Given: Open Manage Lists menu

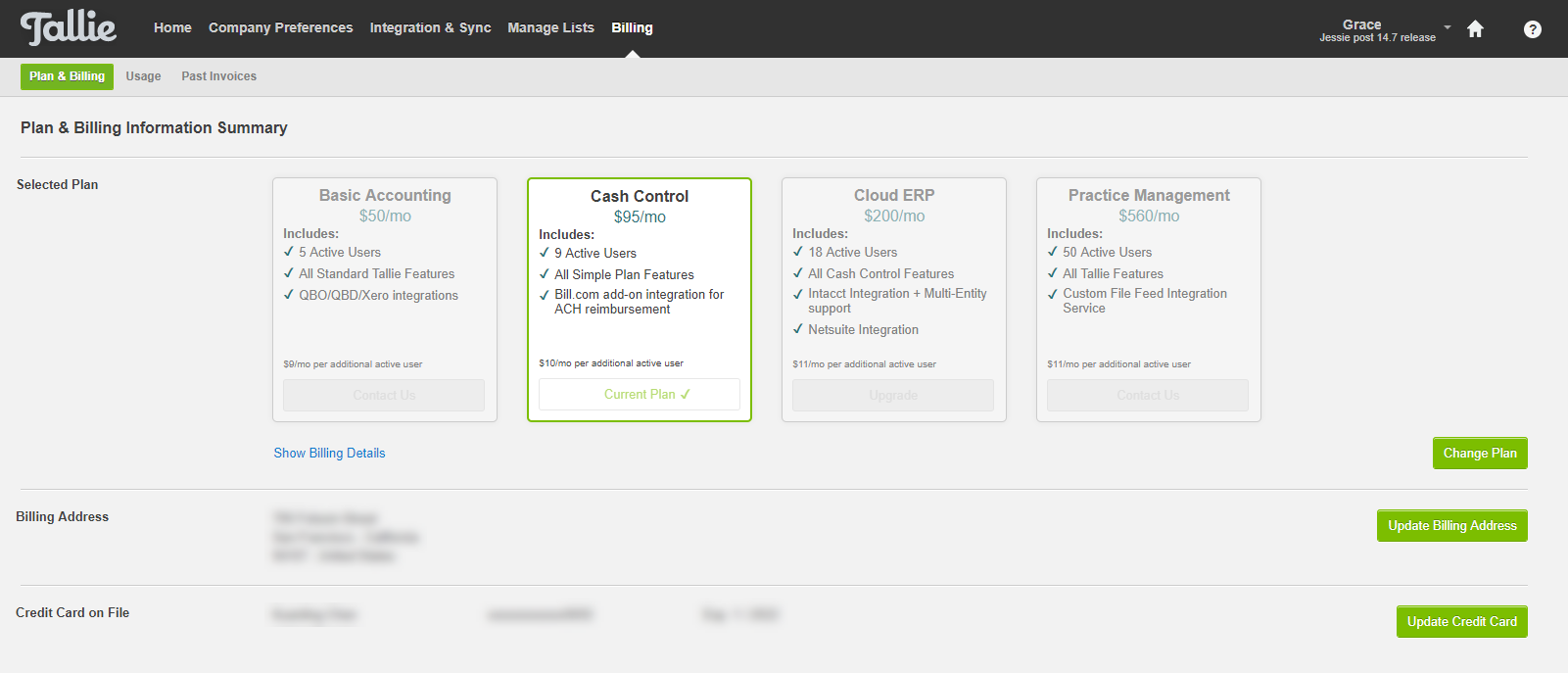Looking at the screenshot, I should coord(550,27).
